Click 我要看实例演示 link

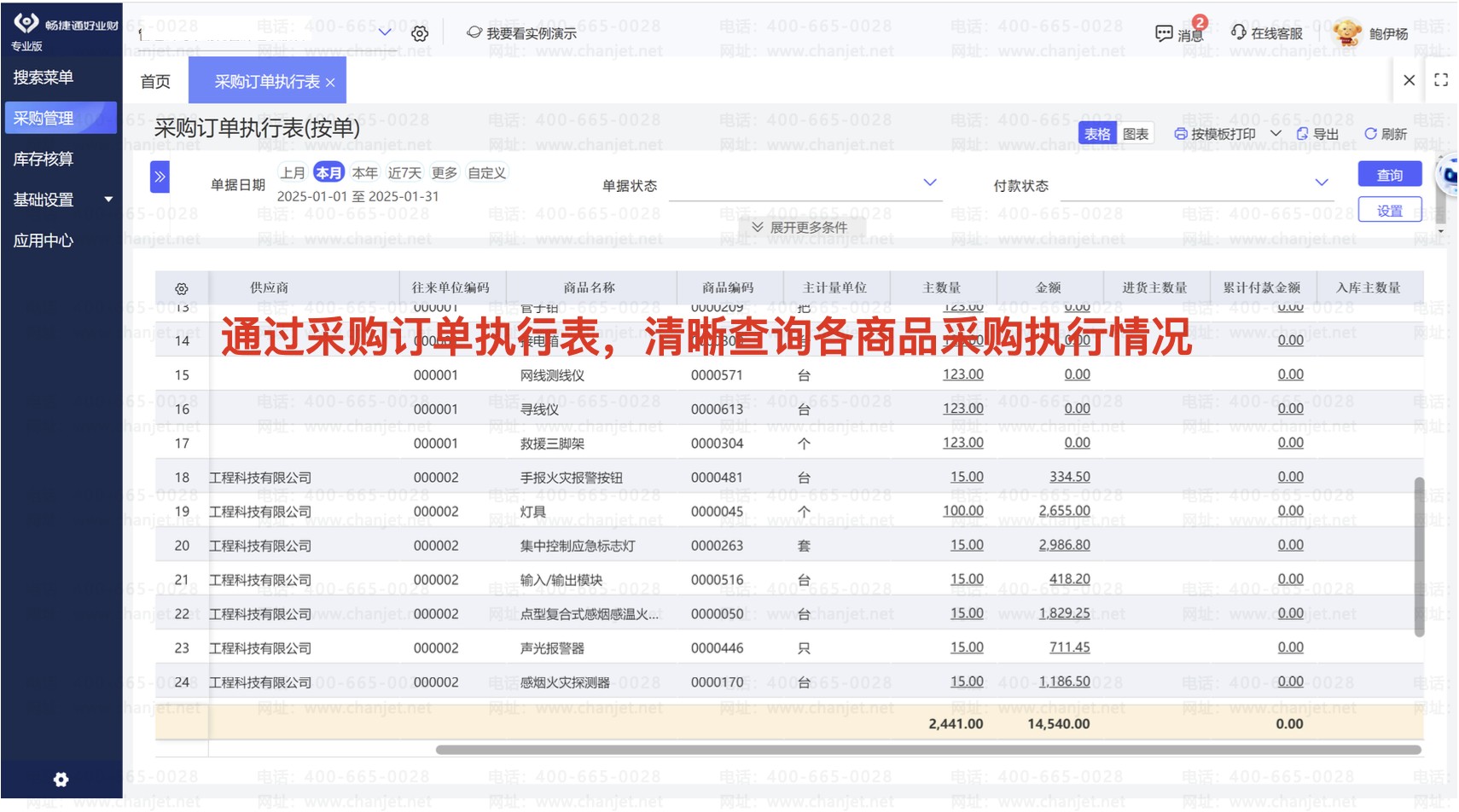tap(521, 33)
